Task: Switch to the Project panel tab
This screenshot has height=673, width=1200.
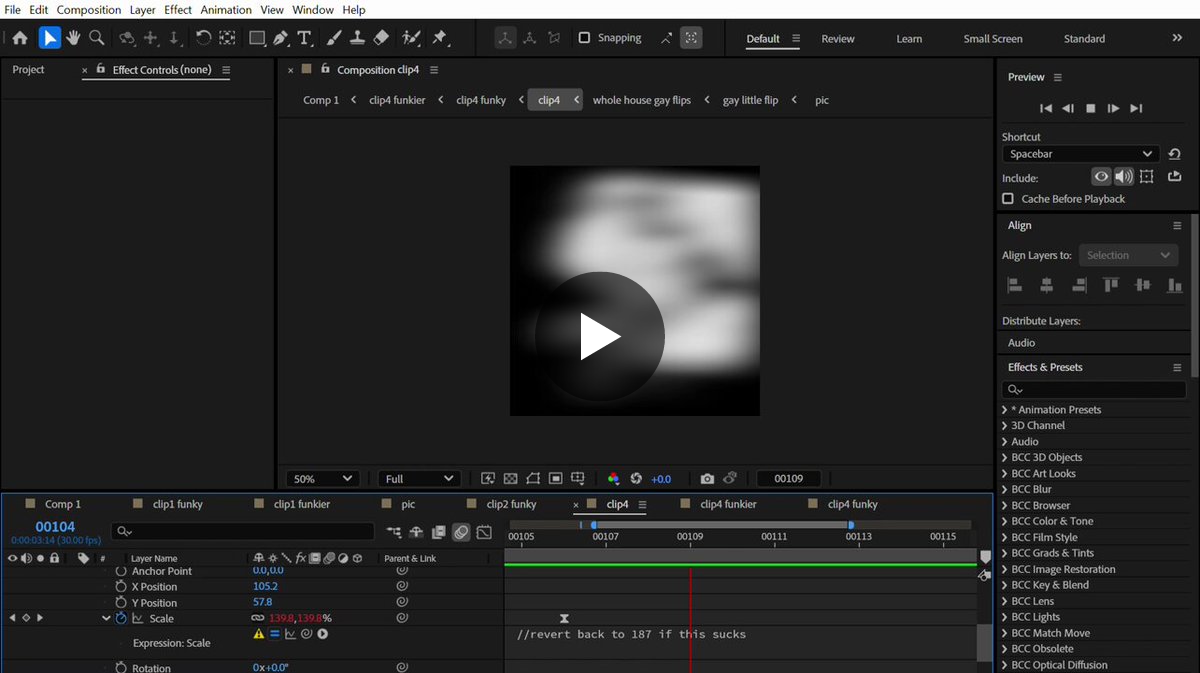Action: tap(28, 70)
